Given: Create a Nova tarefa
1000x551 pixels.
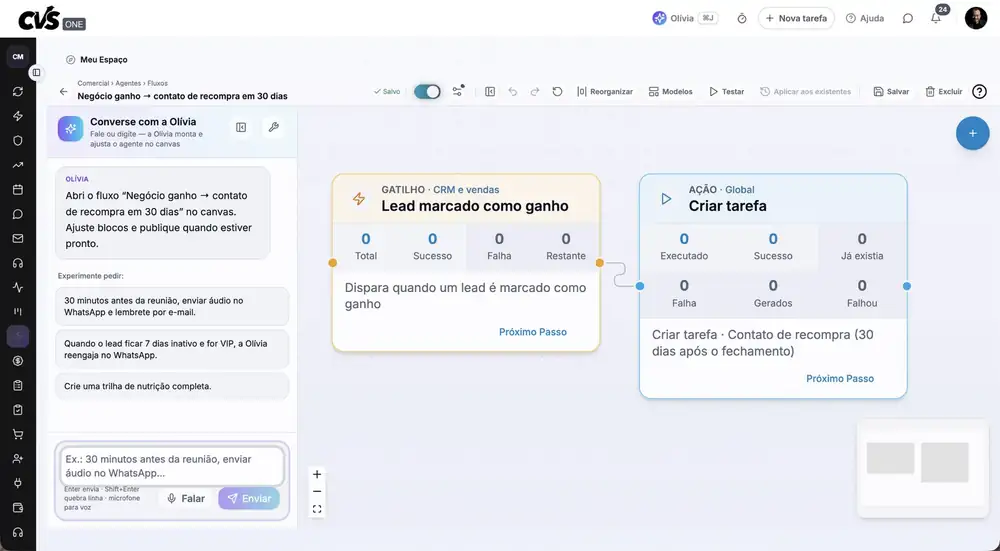Looking at the screenshot, I should click(x=796, y=18).
